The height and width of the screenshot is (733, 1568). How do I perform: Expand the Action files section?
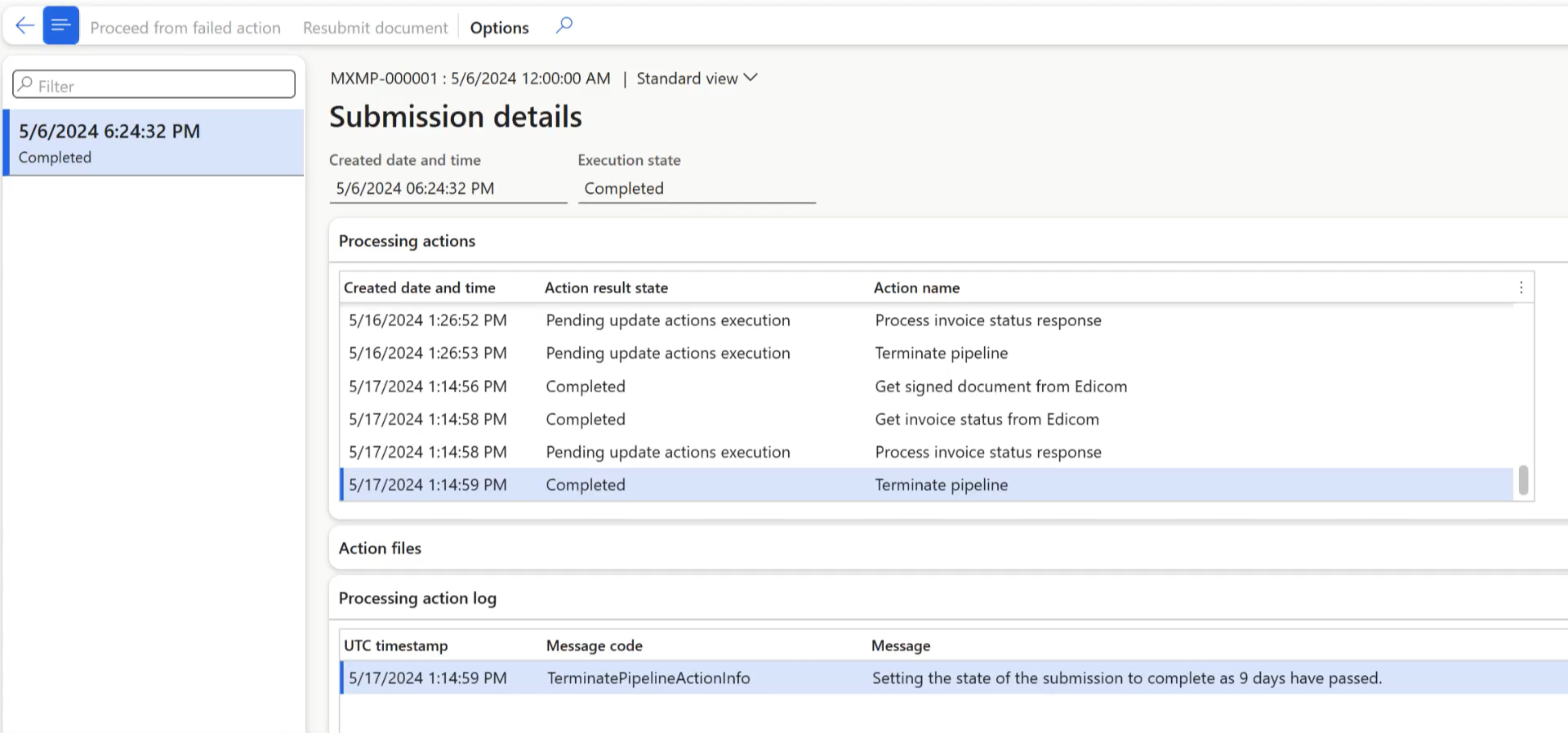coord(380,548)
